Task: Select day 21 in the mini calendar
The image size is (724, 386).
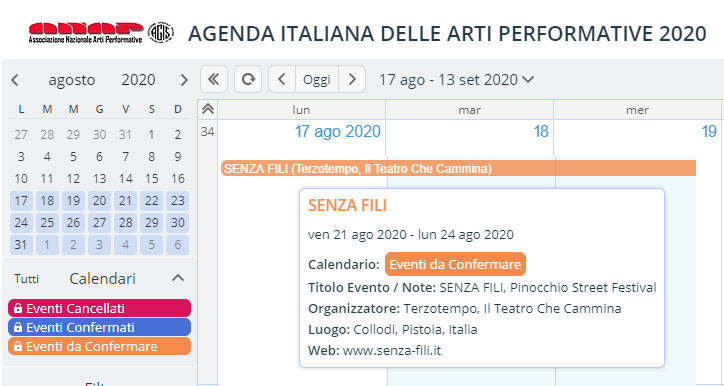Action: (x=126, y=201)
